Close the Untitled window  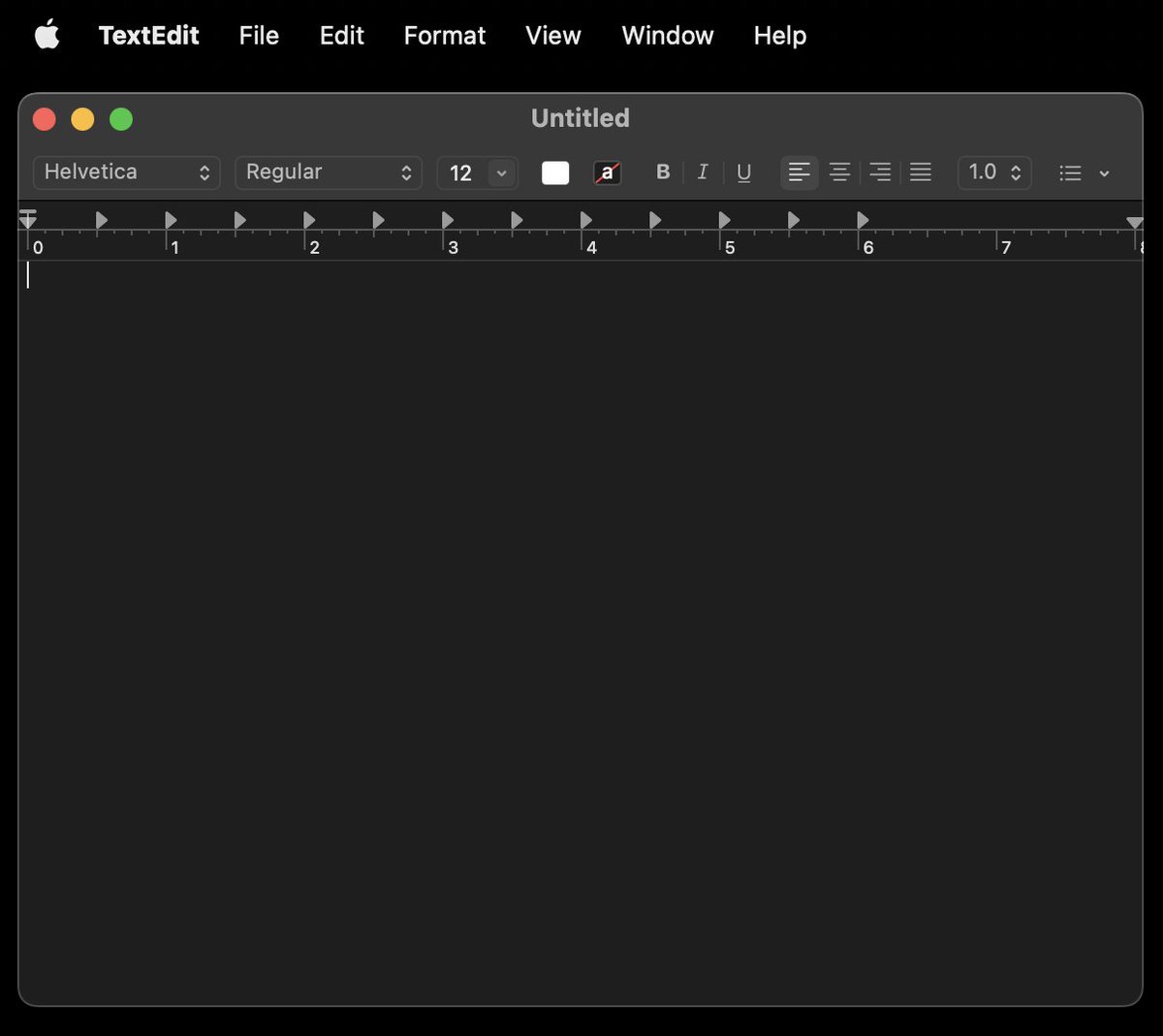45,119
